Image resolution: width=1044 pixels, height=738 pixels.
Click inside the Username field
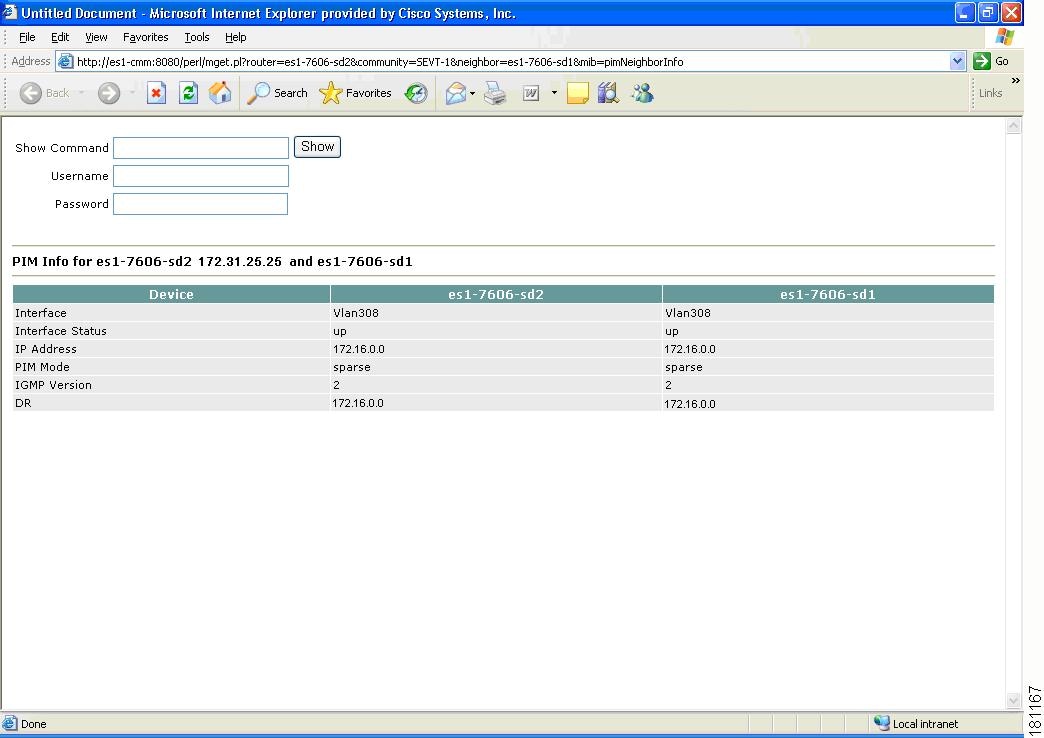click(x=200, y=176)
